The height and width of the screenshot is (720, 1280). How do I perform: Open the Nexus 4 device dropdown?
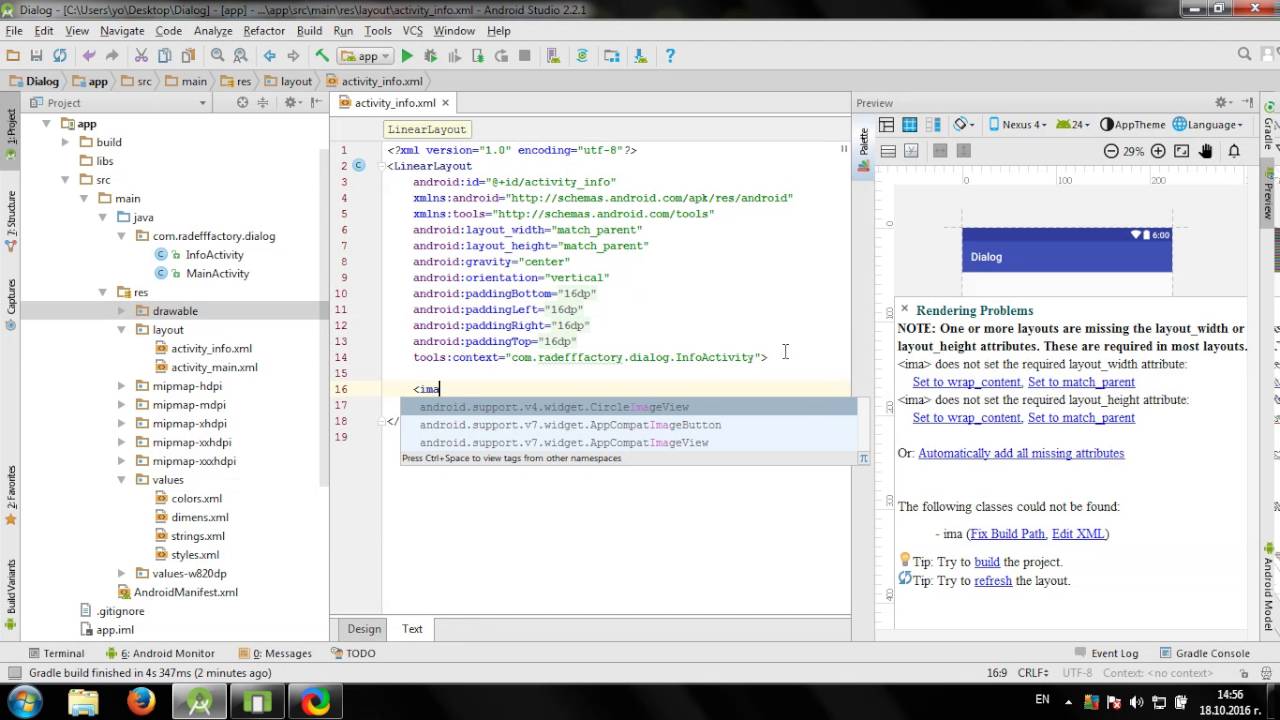(1017, 125)
